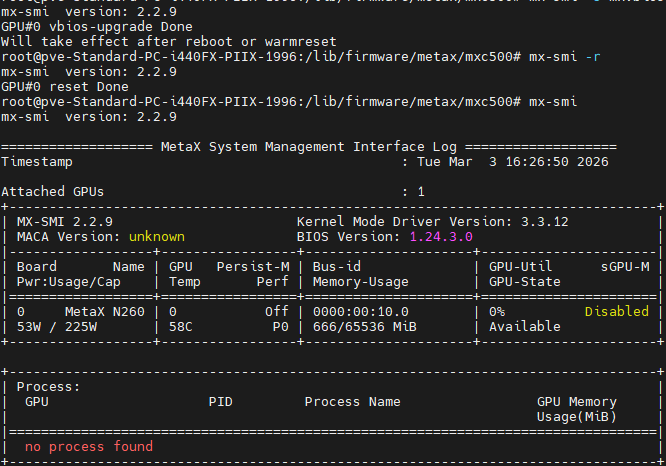This screenshot has height=466, width=666.
Task: Click the "Process Name" column header
Action: [352, 402]
